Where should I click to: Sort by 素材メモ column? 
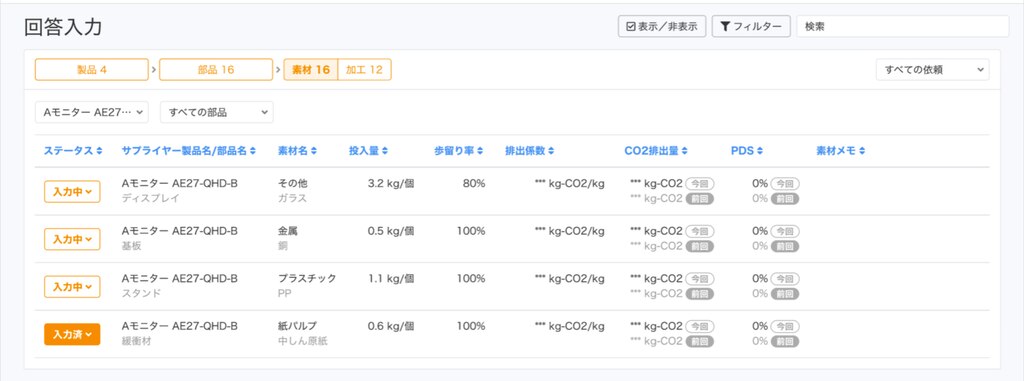pyautogui.click(x=840, y=151)
